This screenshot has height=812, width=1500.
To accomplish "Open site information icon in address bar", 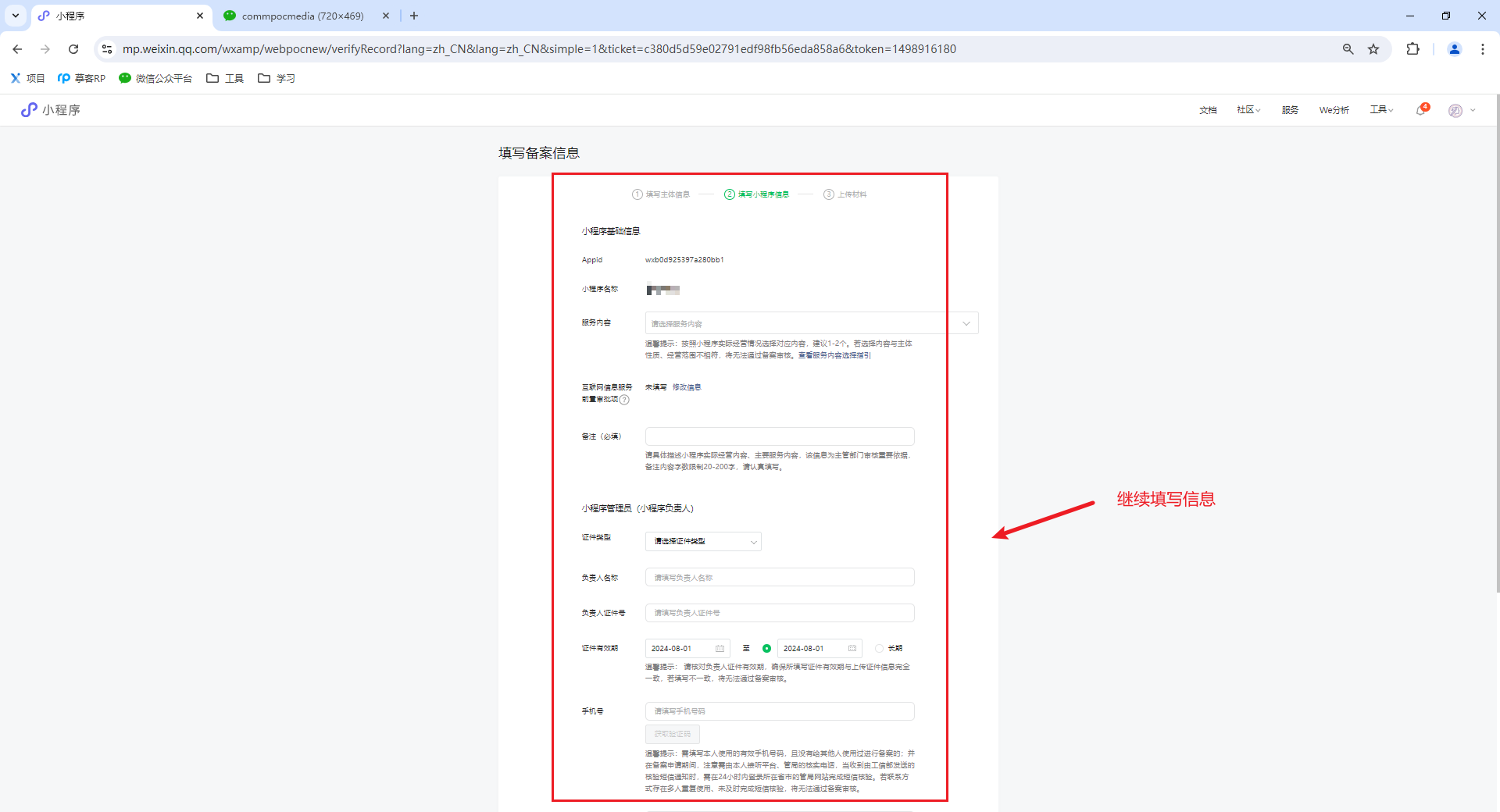I will click(107, 49).
